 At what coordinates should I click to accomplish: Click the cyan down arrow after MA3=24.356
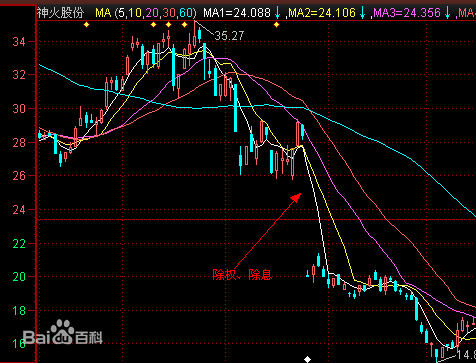(x=448, y=13)
